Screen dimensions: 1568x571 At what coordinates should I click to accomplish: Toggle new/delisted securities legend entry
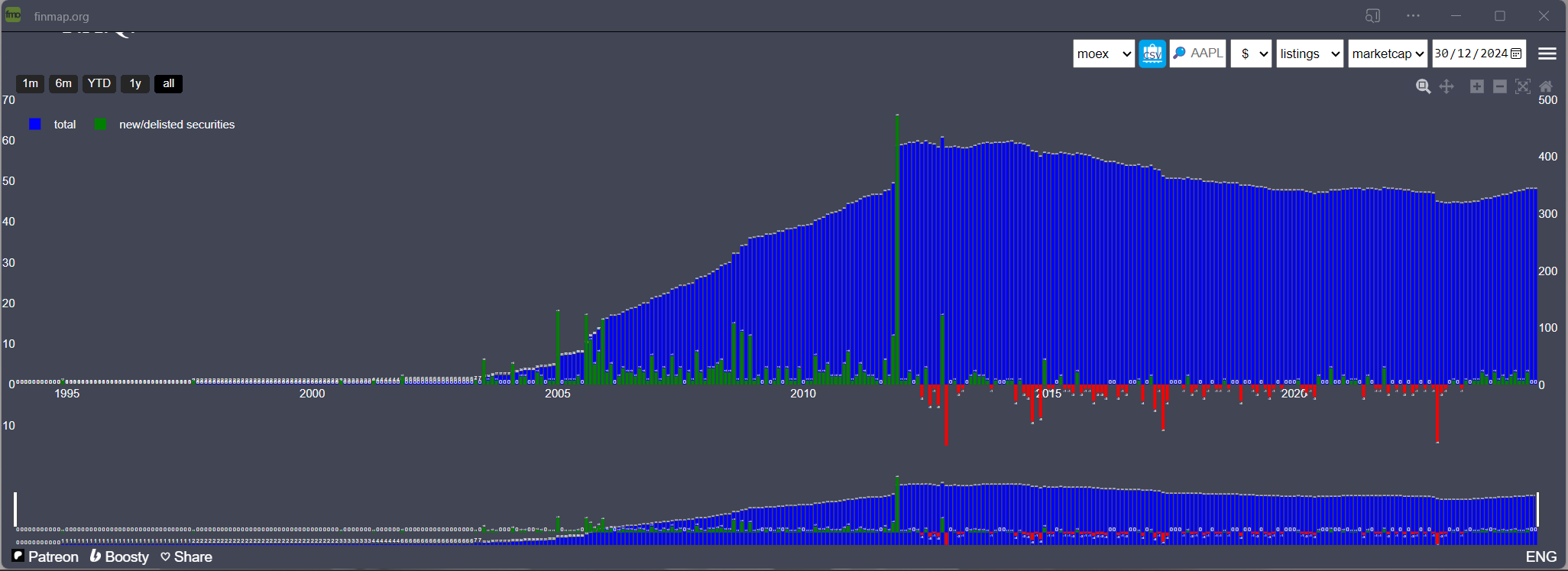(x=165, y=125)
